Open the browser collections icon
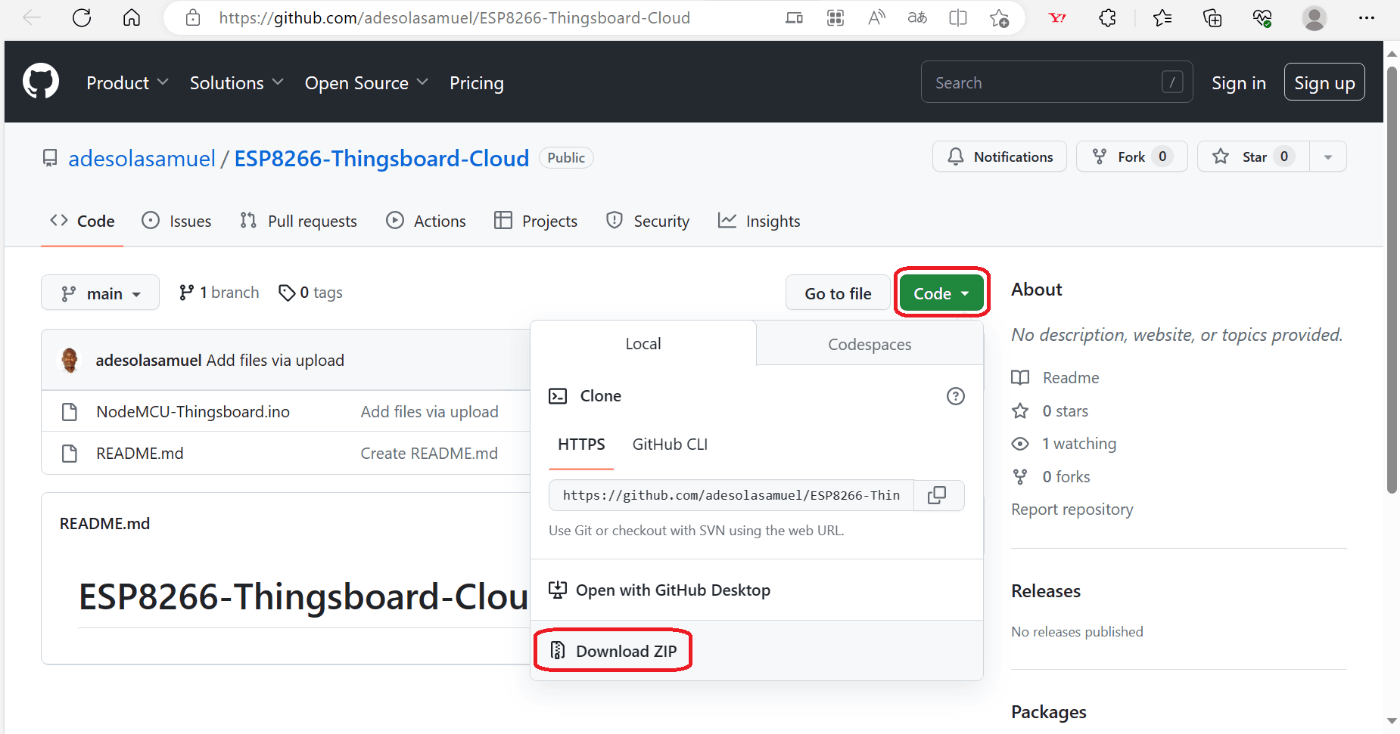1400x734 pixels. 1212,18
